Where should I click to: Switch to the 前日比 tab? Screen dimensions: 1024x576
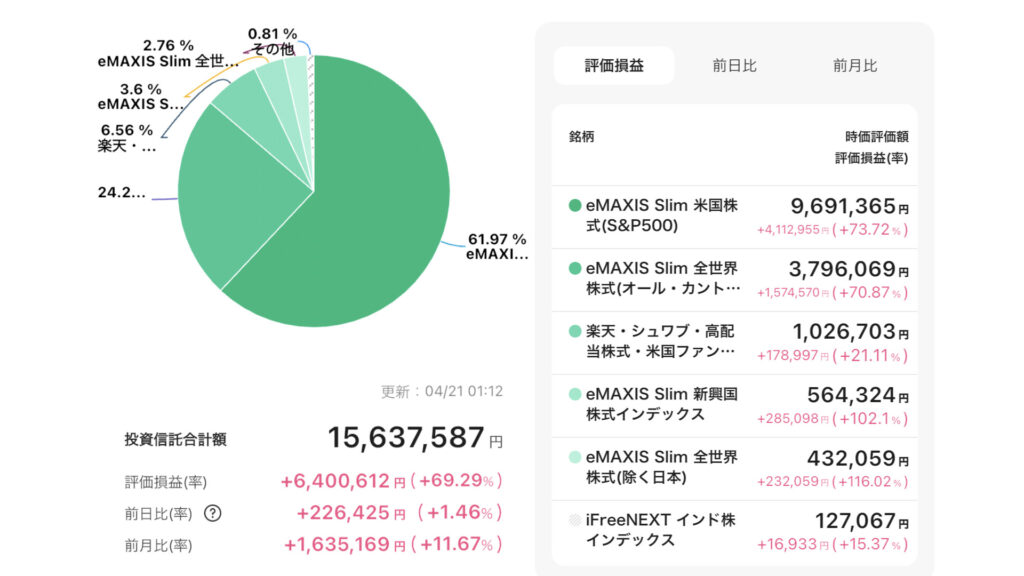pyautogui.click(x=734, y=66)
